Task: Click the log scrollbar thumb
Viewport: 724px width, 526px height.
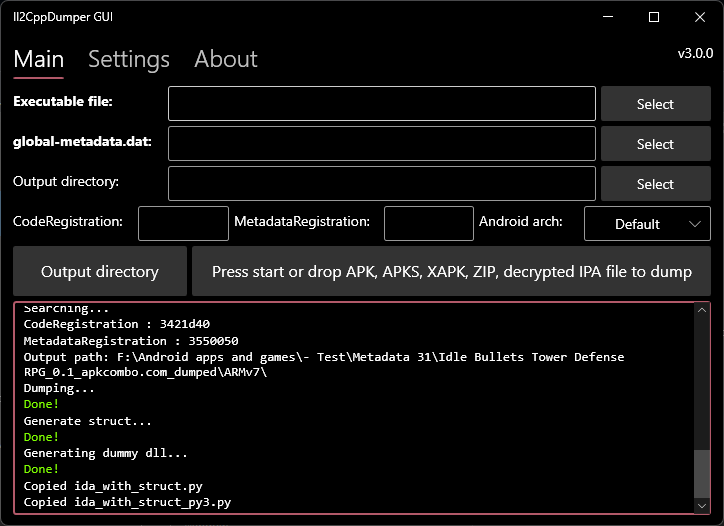Action: click(702, 474)
